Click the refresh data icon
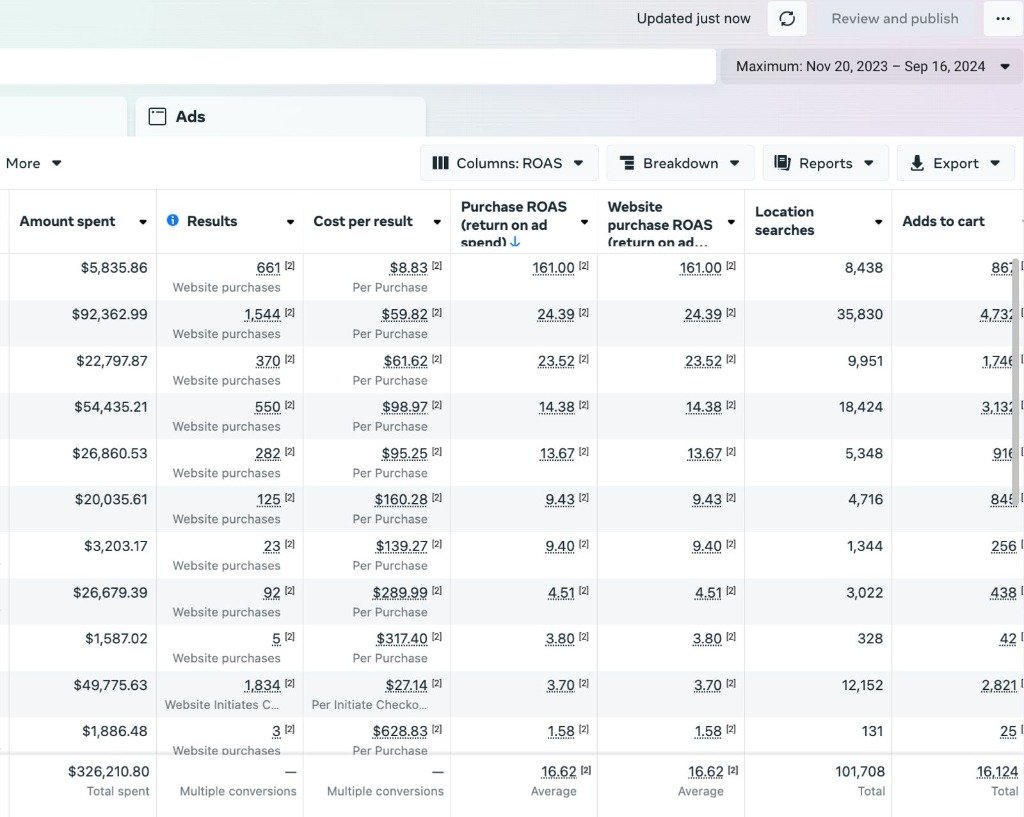Image resolution: width=1024 pixels, height=817 pixels. click(787, 18)
